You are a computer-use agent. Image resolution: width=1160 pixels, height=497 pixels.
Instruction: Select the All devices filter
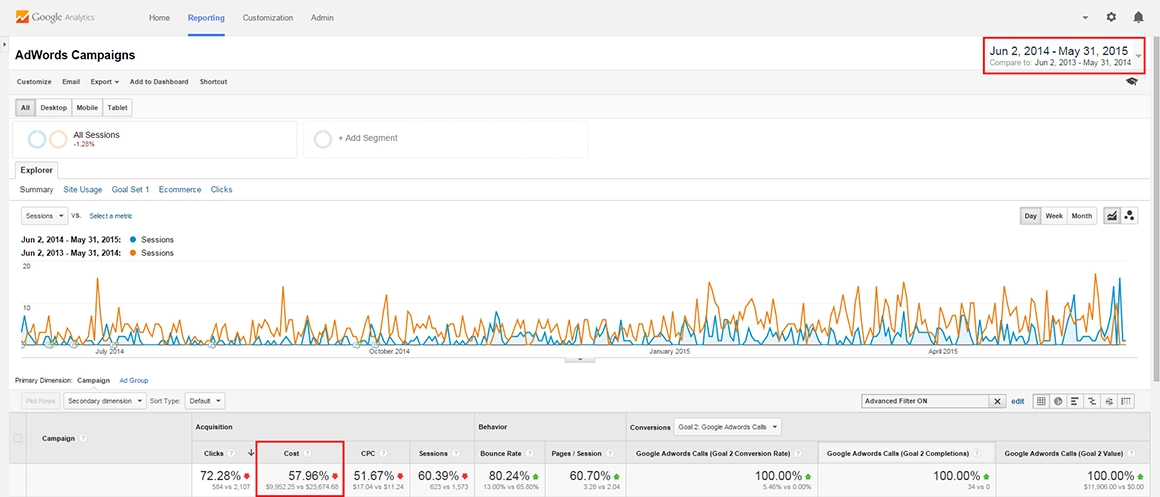[25, 108]
